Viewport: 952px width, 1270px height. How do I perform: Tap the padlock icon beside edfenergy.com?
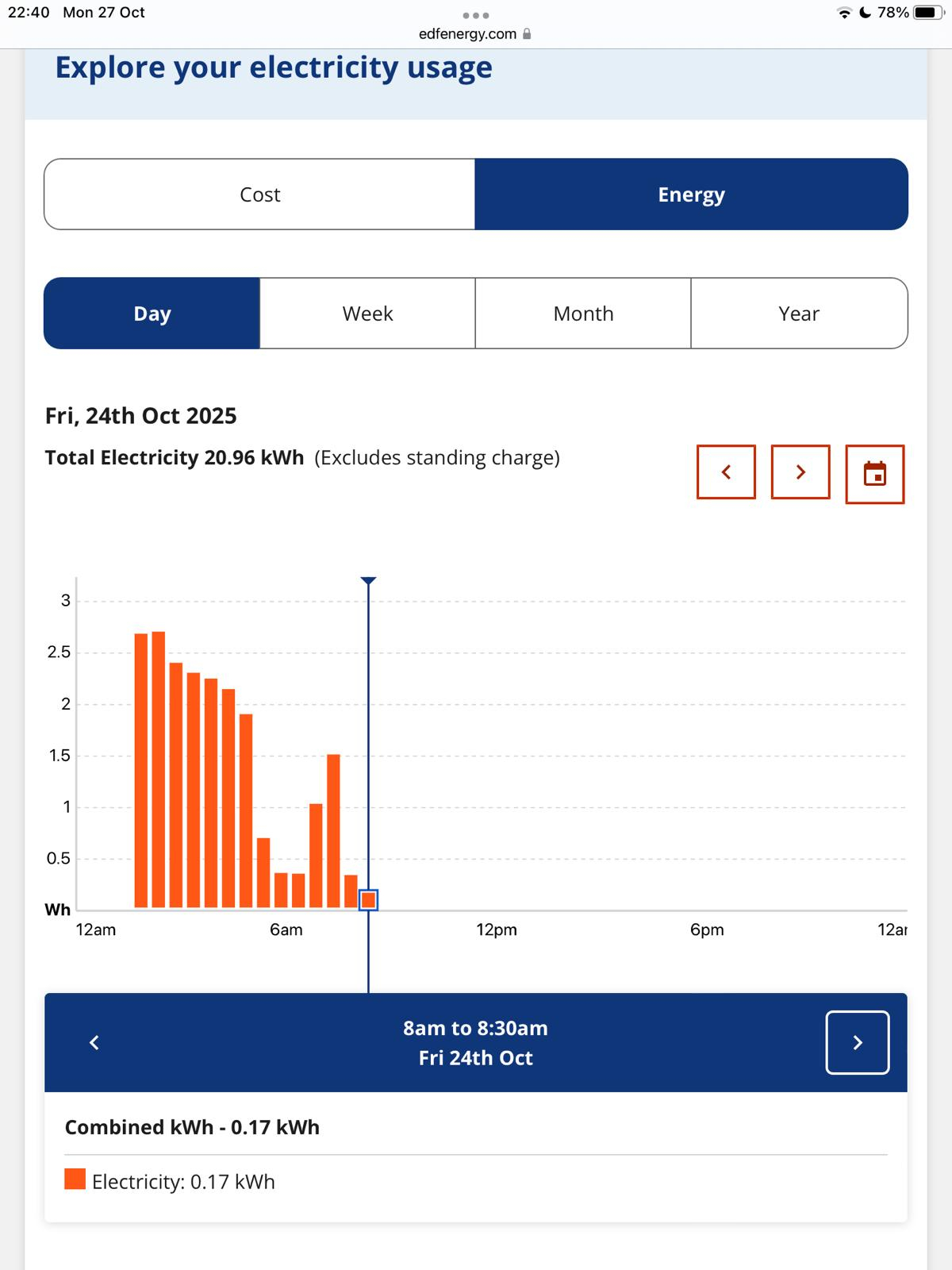[528, 34]
